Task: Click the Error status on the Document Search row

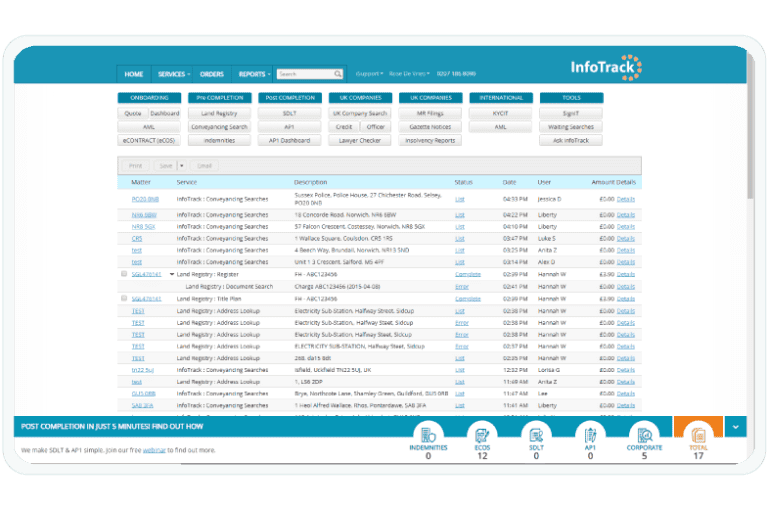Action: 462,287
